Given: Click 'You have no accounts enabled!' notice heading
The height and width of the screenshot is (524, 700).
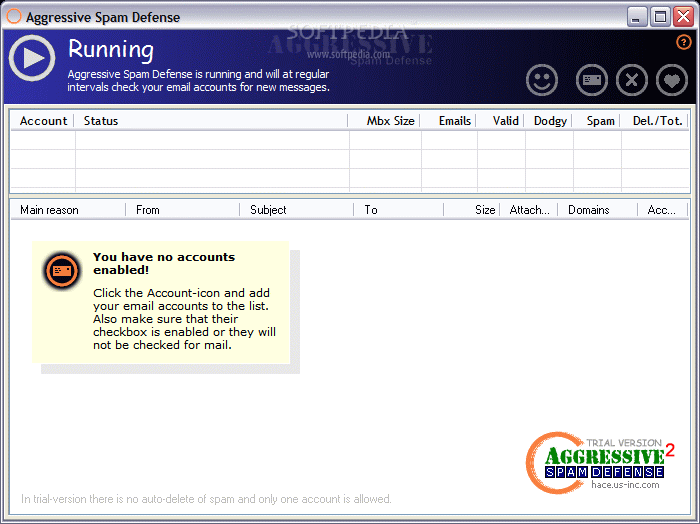Looking at the screenshot, I should [164, 263].
